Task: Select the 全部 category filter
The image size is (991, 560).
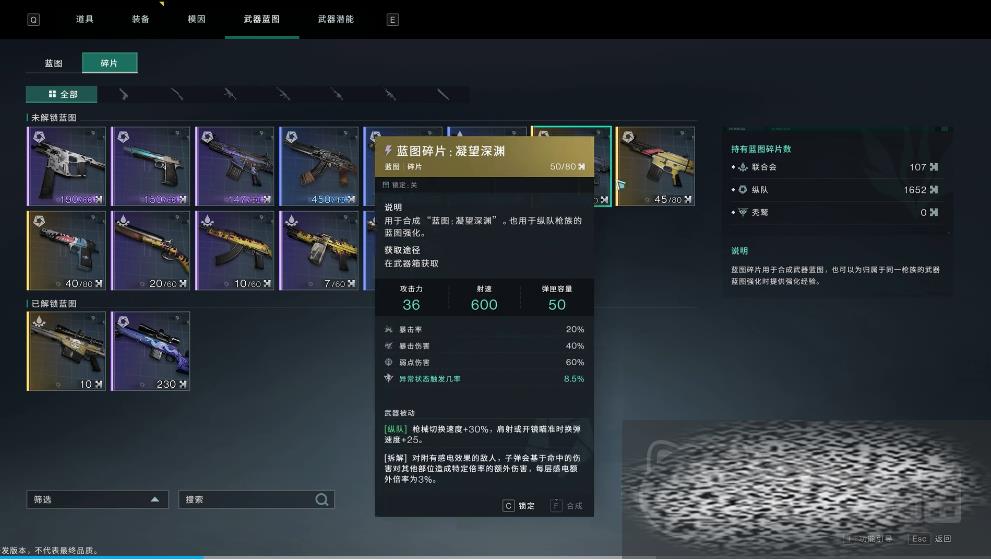Action: [62, 95]
